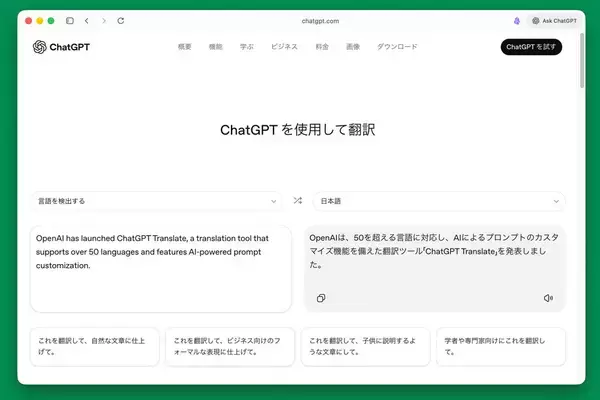Click the ChatGPT を試す button
The image size is (600, 400).
[x=531, y=47]
